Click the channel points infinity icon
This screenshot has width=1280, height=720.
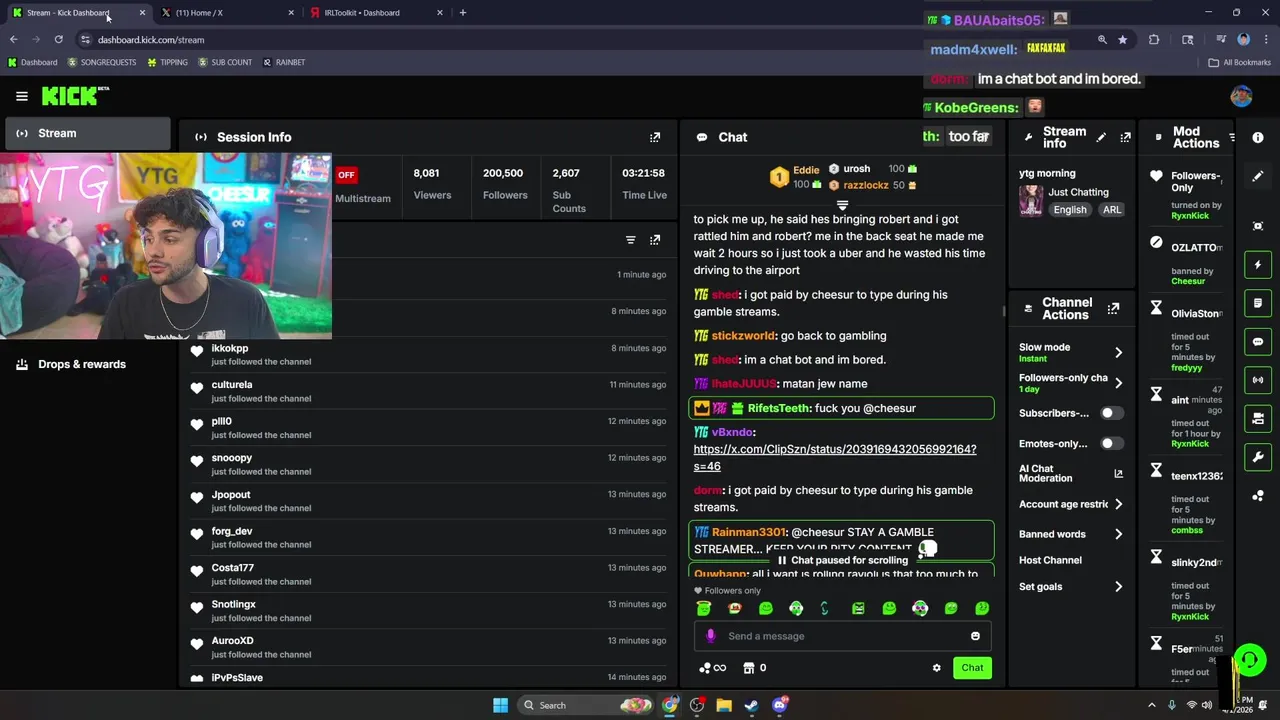[x=713, y=668]
